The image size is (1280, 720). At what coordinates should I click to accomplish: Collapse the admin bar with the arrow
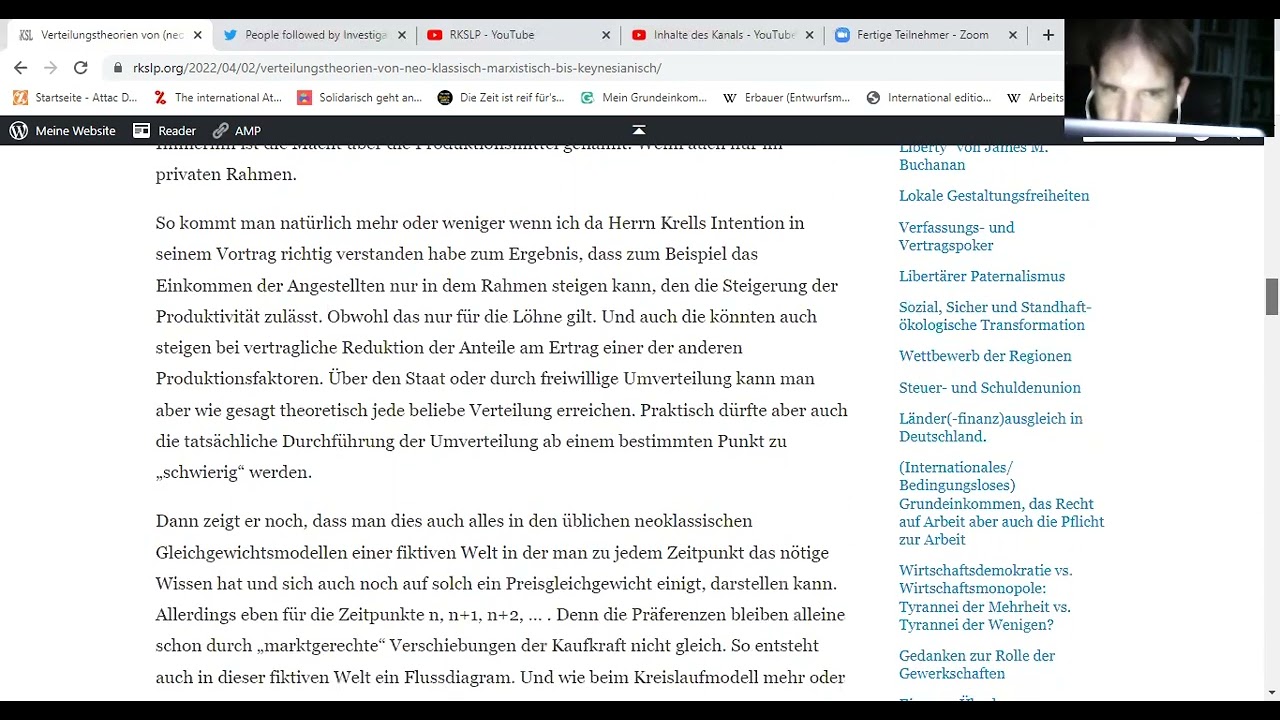[639, 130]
